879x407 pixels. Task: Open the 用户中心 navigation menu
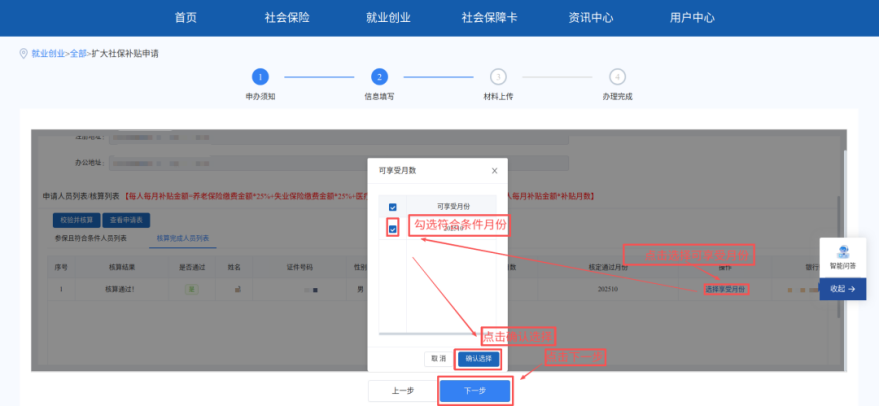coord(692,18)
